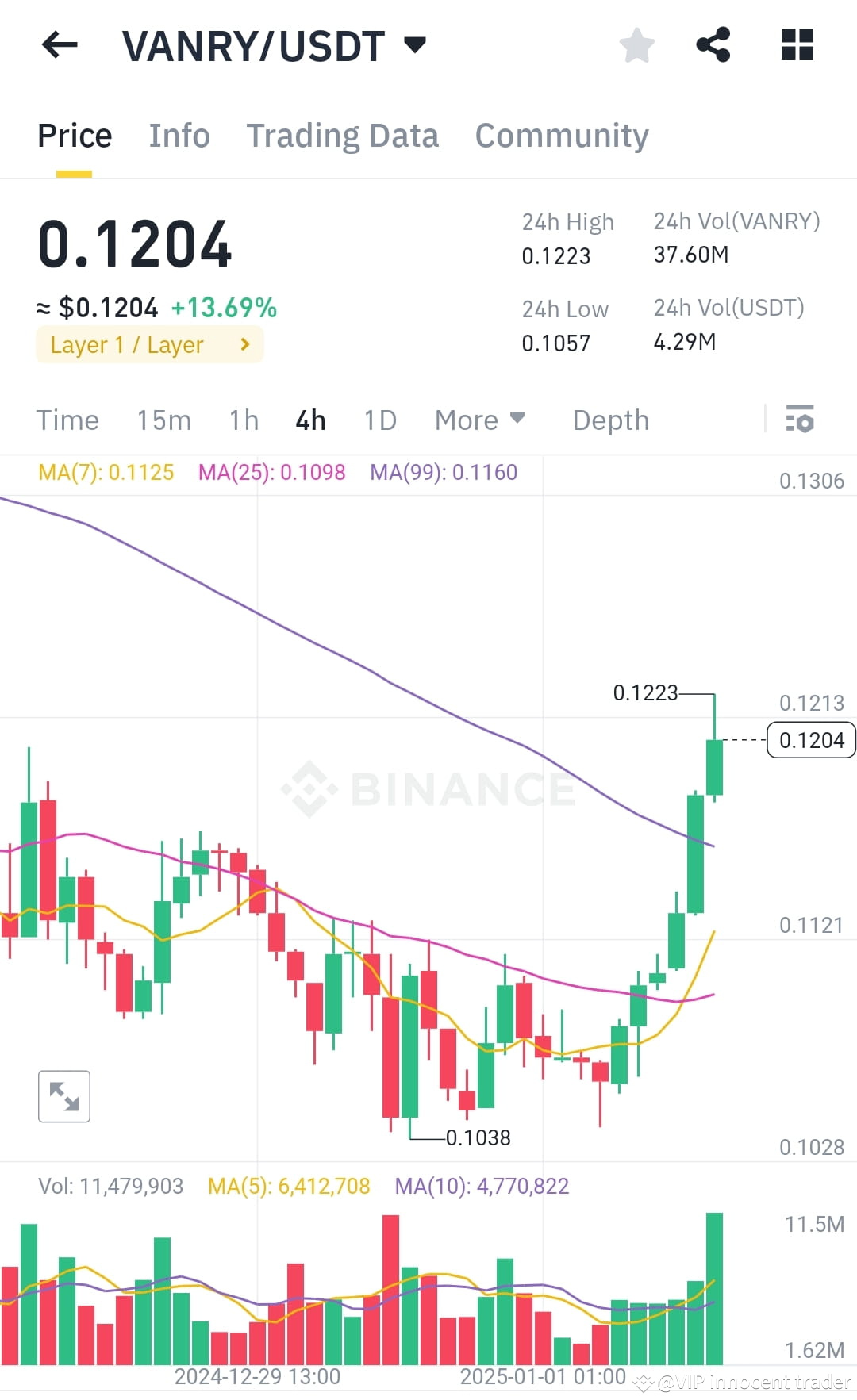This screenshot has height=1400, width=857.
Task: Open the Community tab
Action: click(561, 135)
